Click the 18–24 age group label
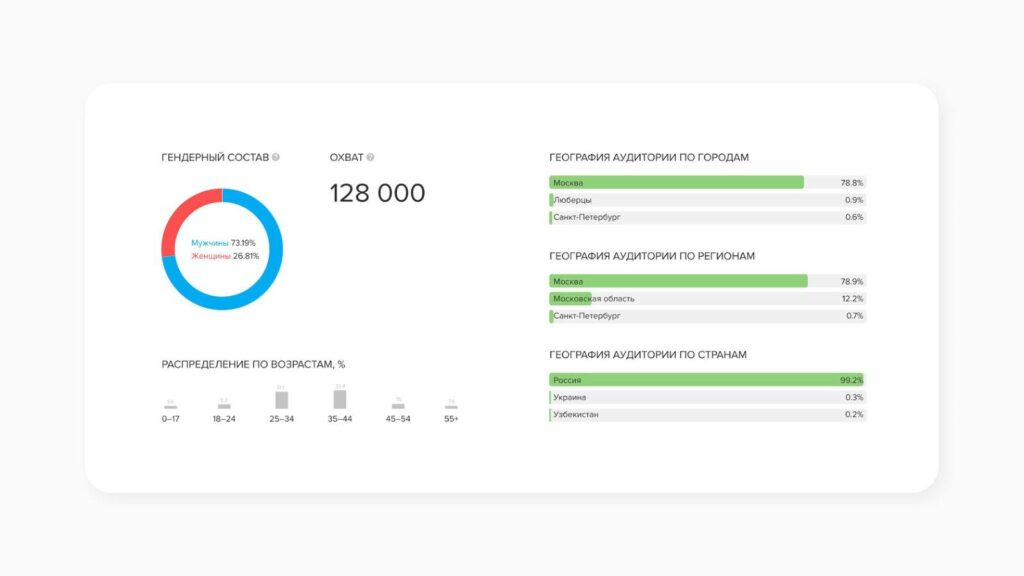 (224, 419)
